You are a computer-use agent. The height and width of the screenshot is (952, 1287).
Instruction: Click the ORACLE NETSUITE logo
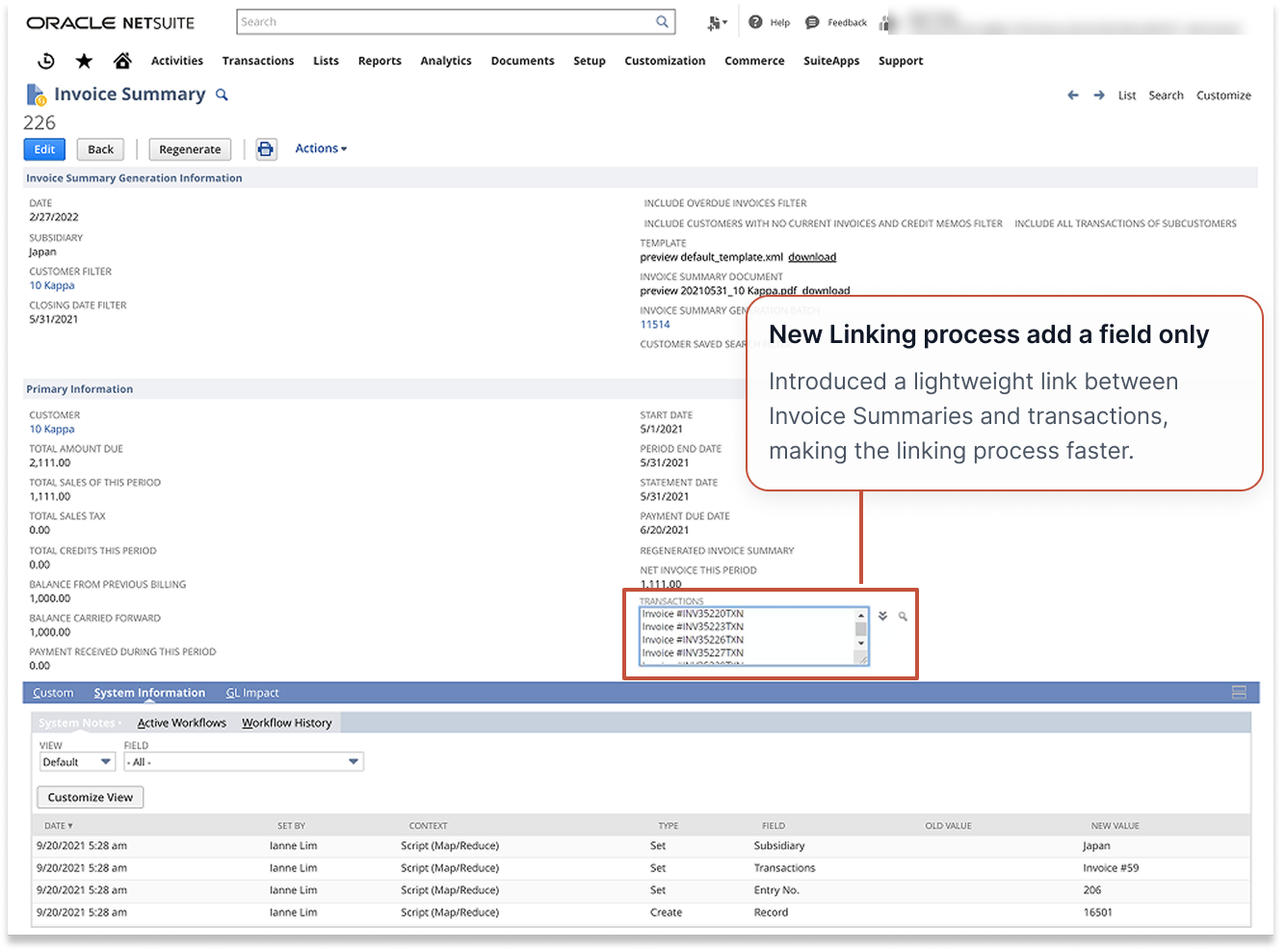point(111,22)
